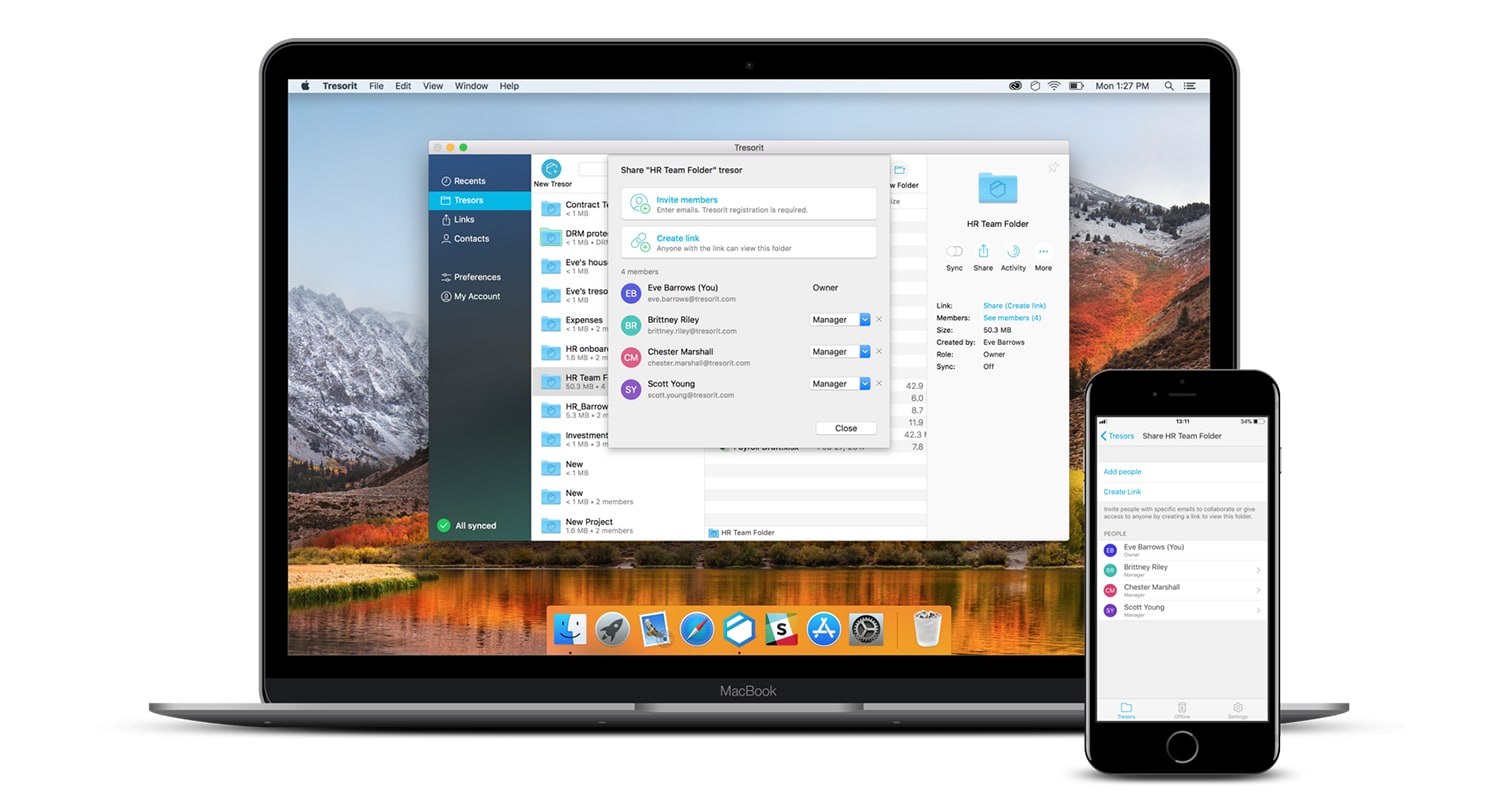Click Eve Barrows EB avatar in share dialog
Screen dimensions: 1500x800
631,293
